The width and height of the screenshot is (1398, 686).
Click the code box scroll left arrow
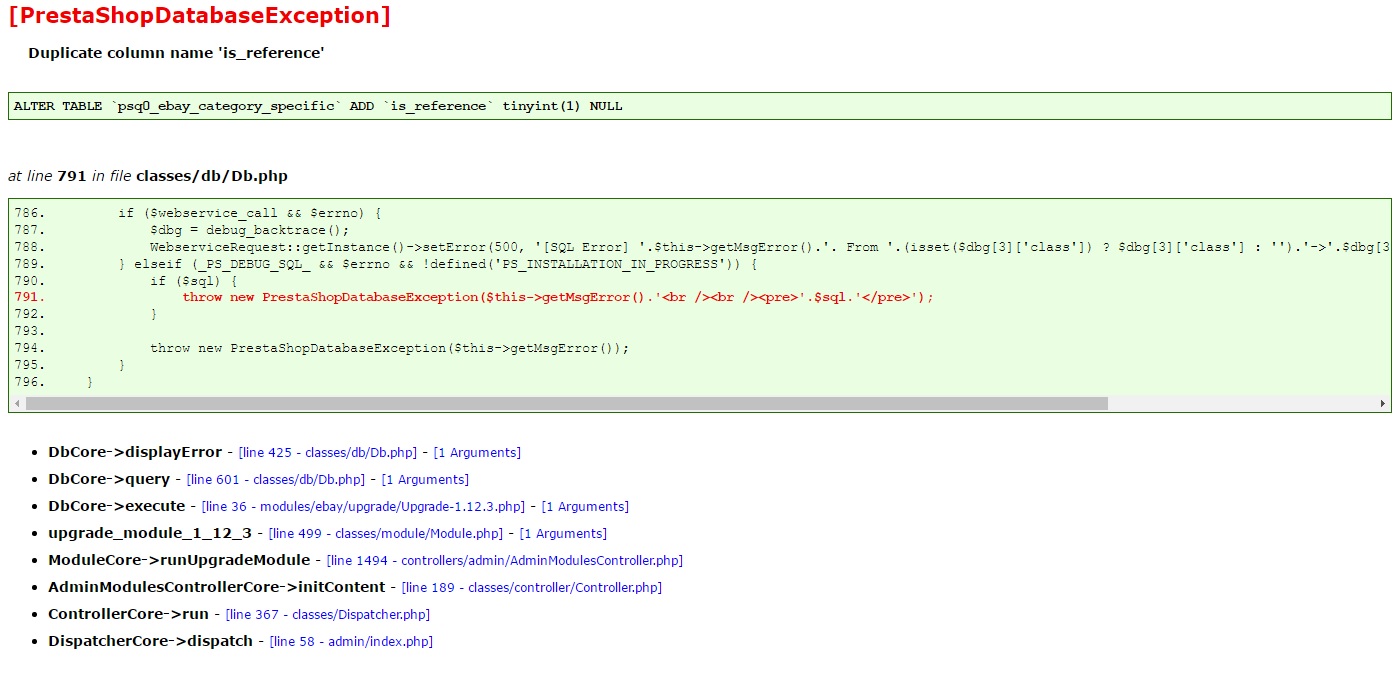[x=16, y=404]
